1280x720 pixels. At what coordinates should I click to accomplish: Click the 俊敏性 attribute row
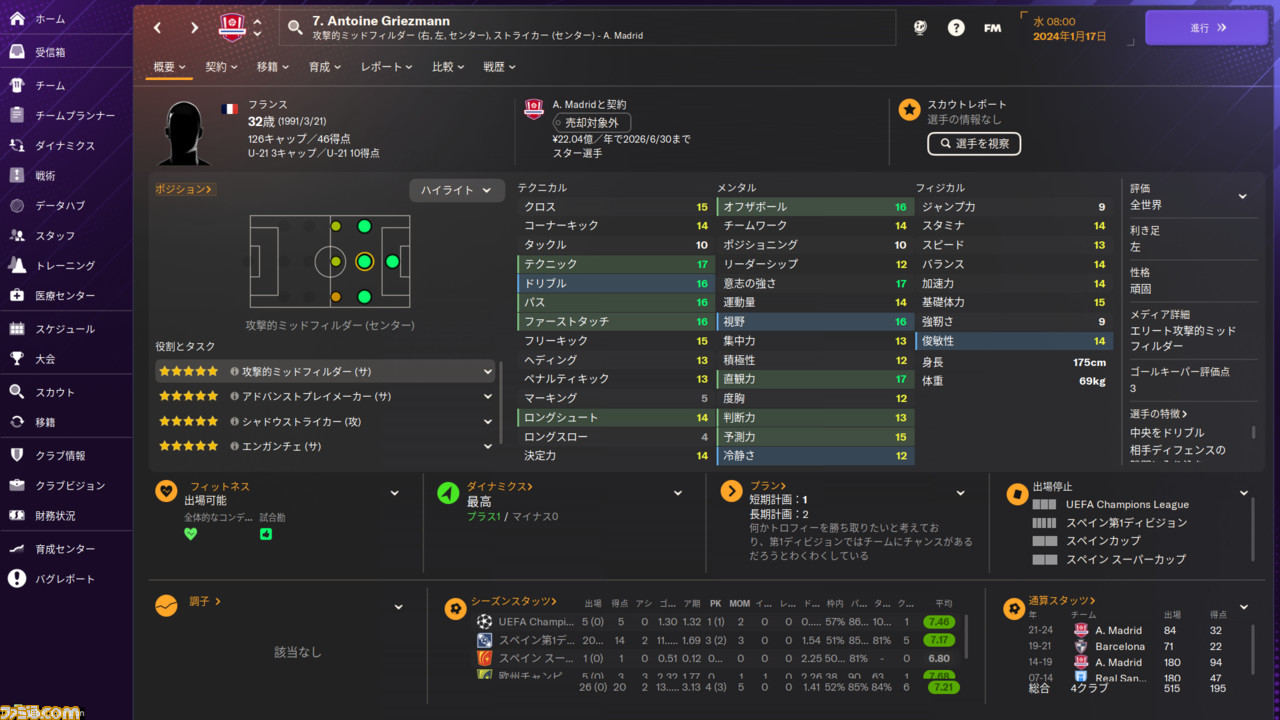click(x=1012, y=341)
